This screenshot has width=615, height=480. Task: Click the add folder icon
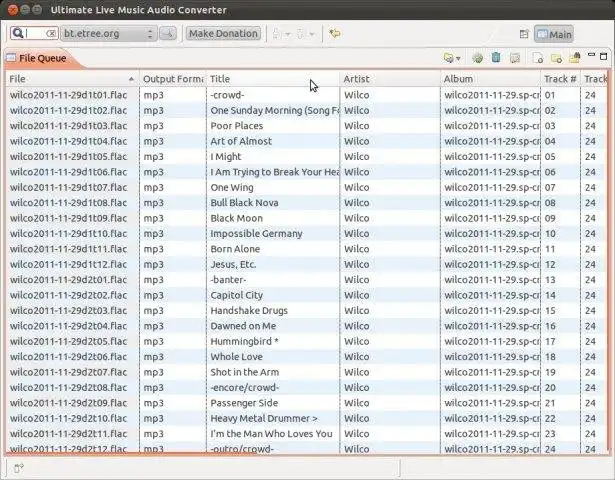556,58
